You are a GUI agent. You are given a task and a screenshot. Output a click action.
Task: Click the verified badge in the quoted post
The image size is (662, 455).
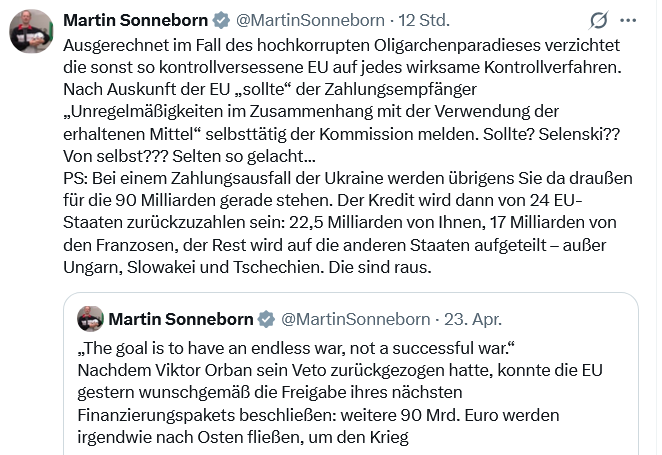click(x=266, y=319)
